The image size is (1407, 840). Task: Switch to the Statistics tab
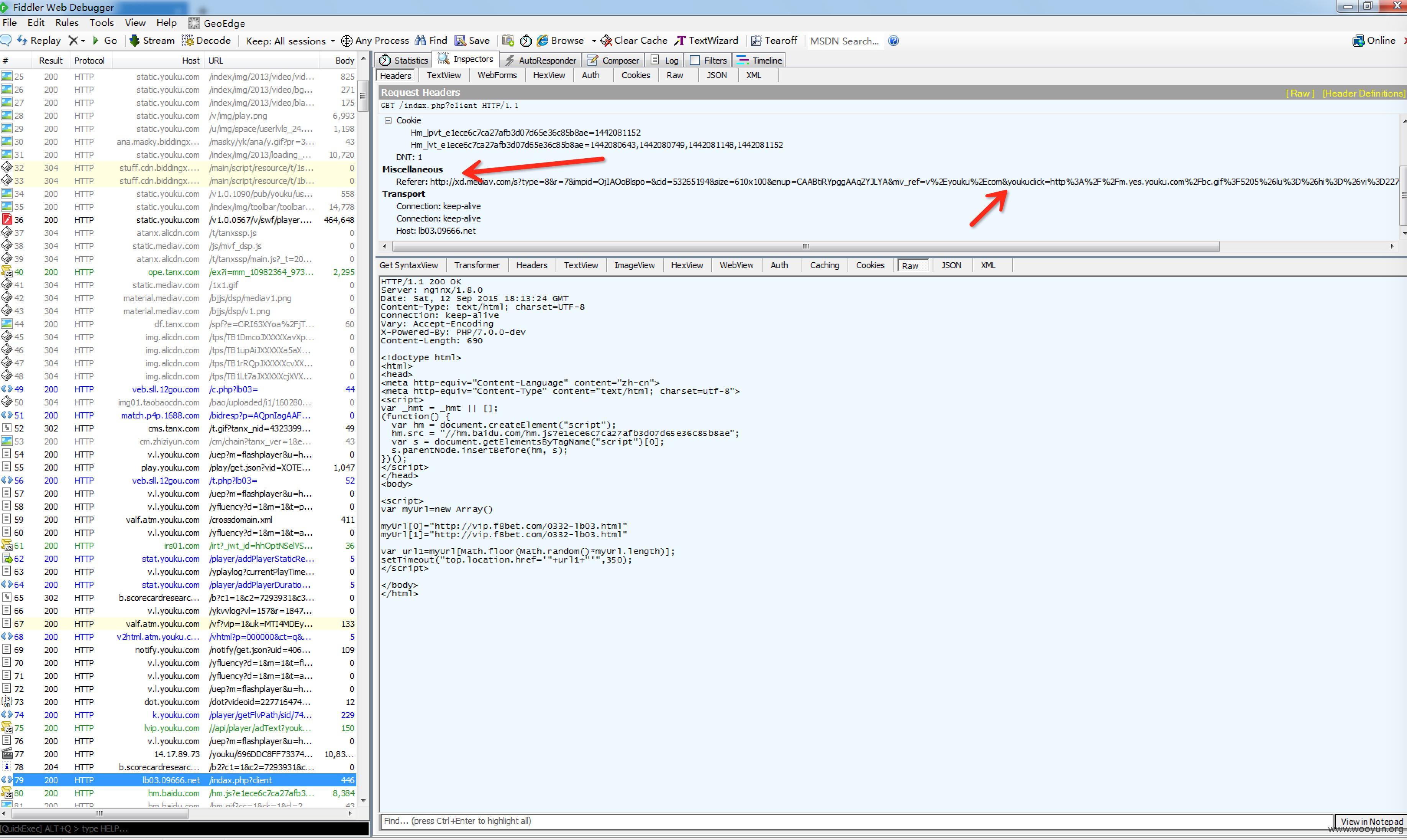tap(404, 60)
